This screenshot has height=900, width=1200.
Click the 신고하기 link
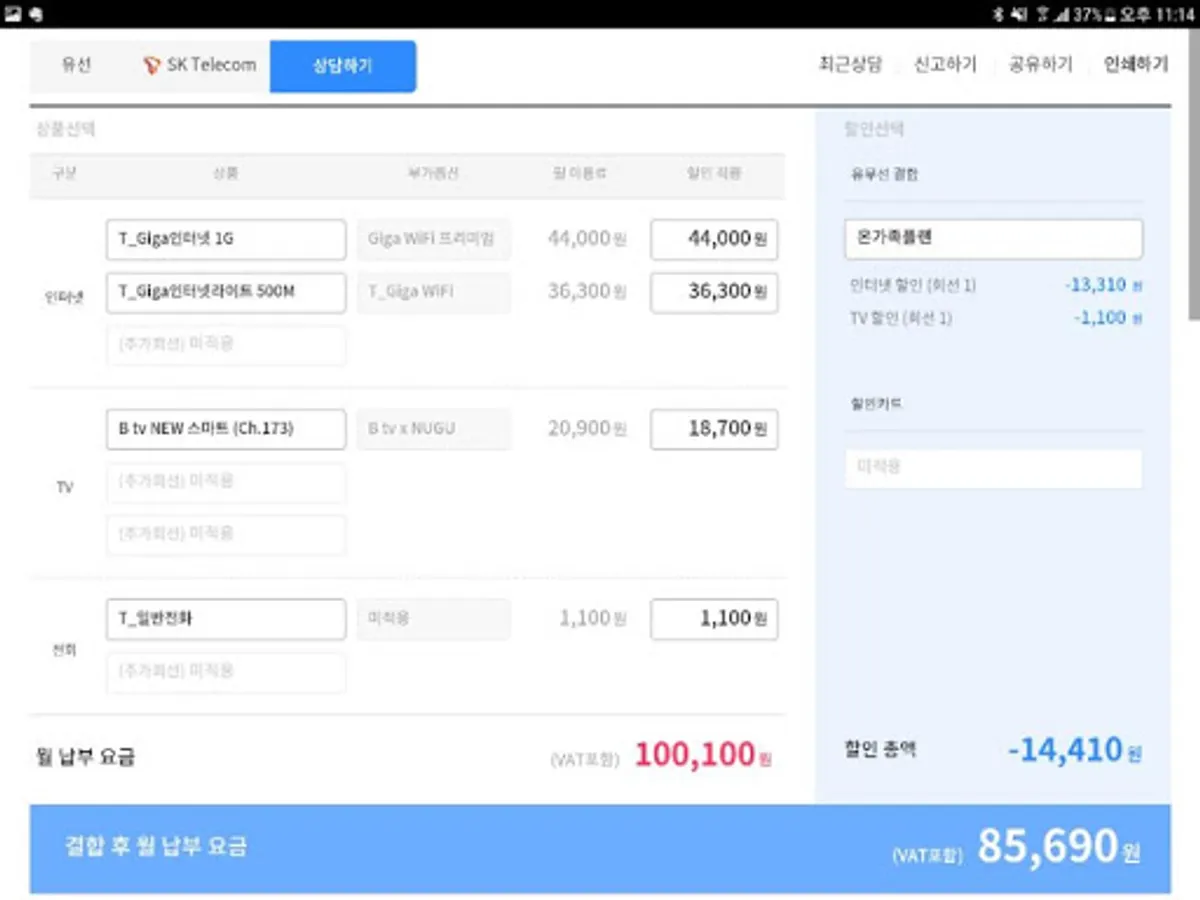tap(945, 65)
